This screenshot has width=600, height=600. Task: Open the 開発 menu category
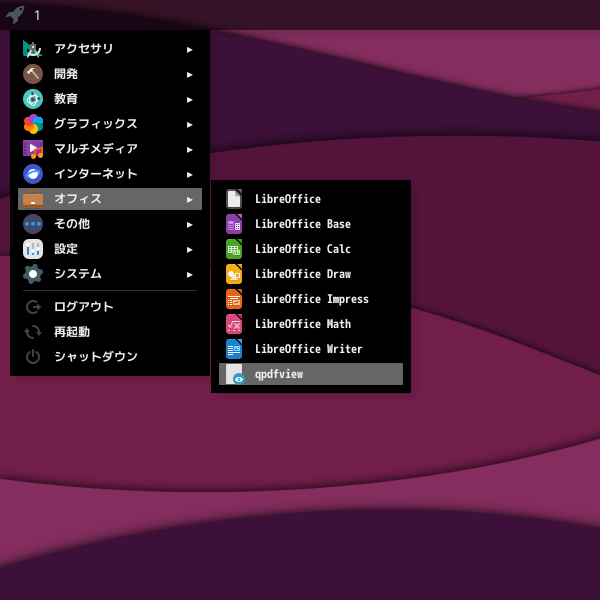coord(66,74)
